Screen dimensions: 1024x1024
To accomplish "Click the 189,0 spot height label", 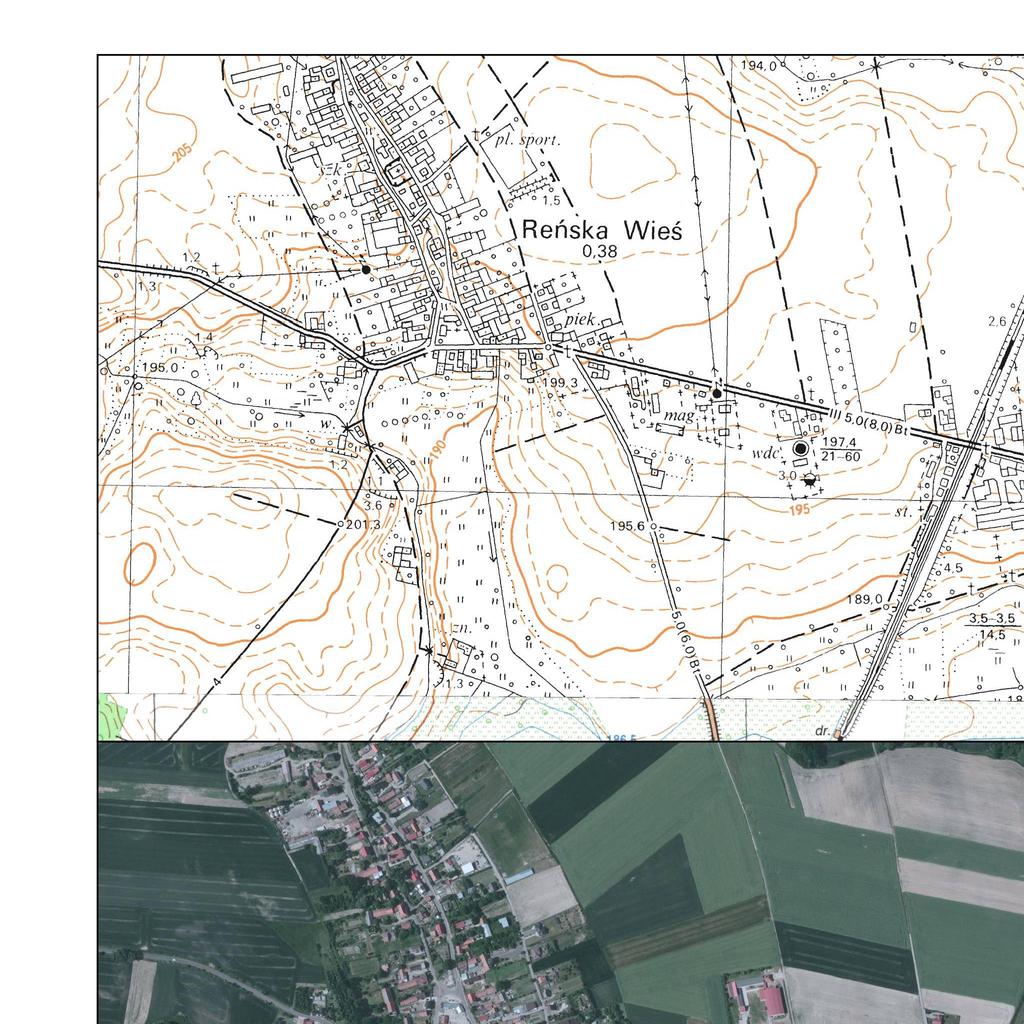I will coord(865,599).
